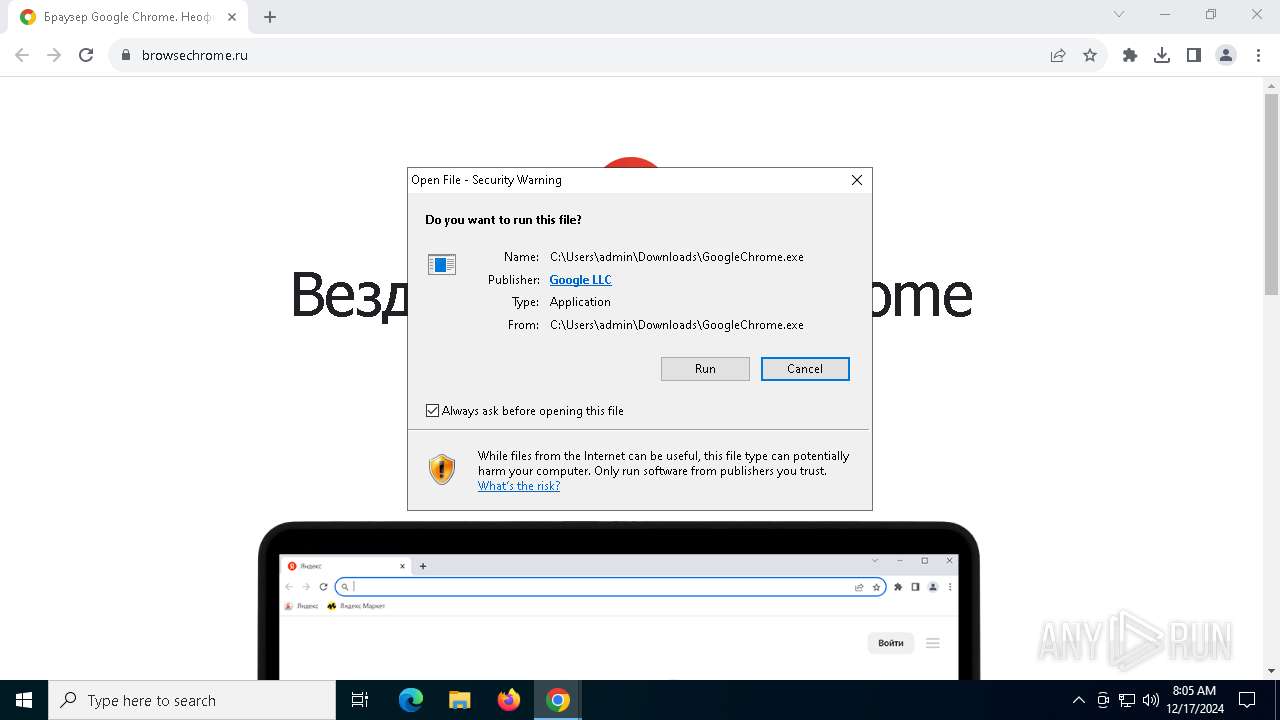Image resolution: width=1280 pixels, height=720 pixels.
Task: Select the Браузер Google Chrome tab
Action: (128, 17)
